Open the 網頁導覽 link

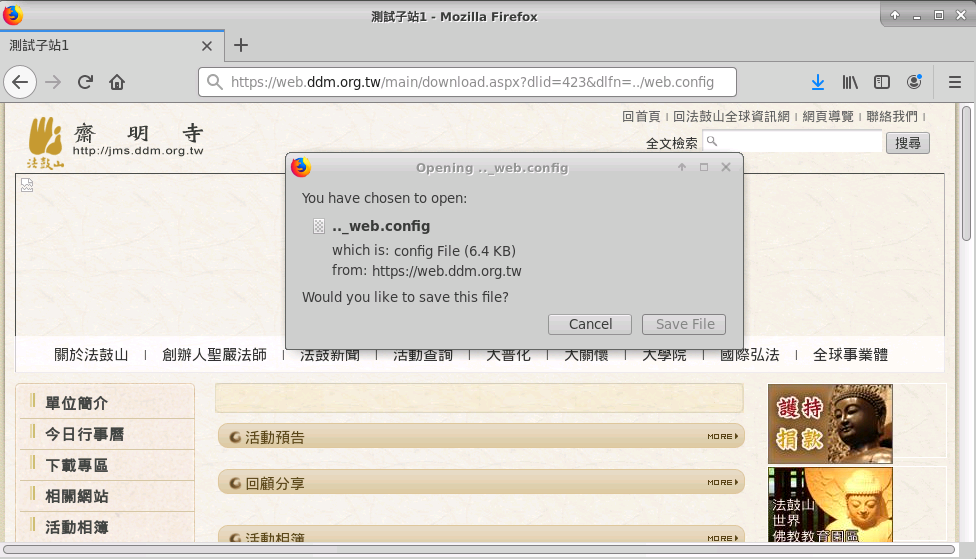pos(828,116)
